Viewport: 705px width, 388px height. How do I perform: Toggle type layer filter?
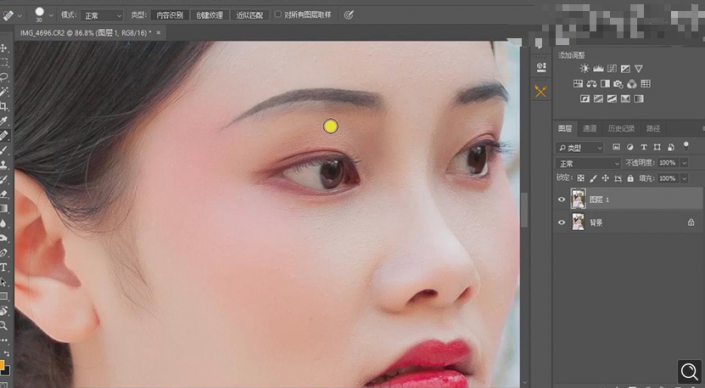pos(643,147)
